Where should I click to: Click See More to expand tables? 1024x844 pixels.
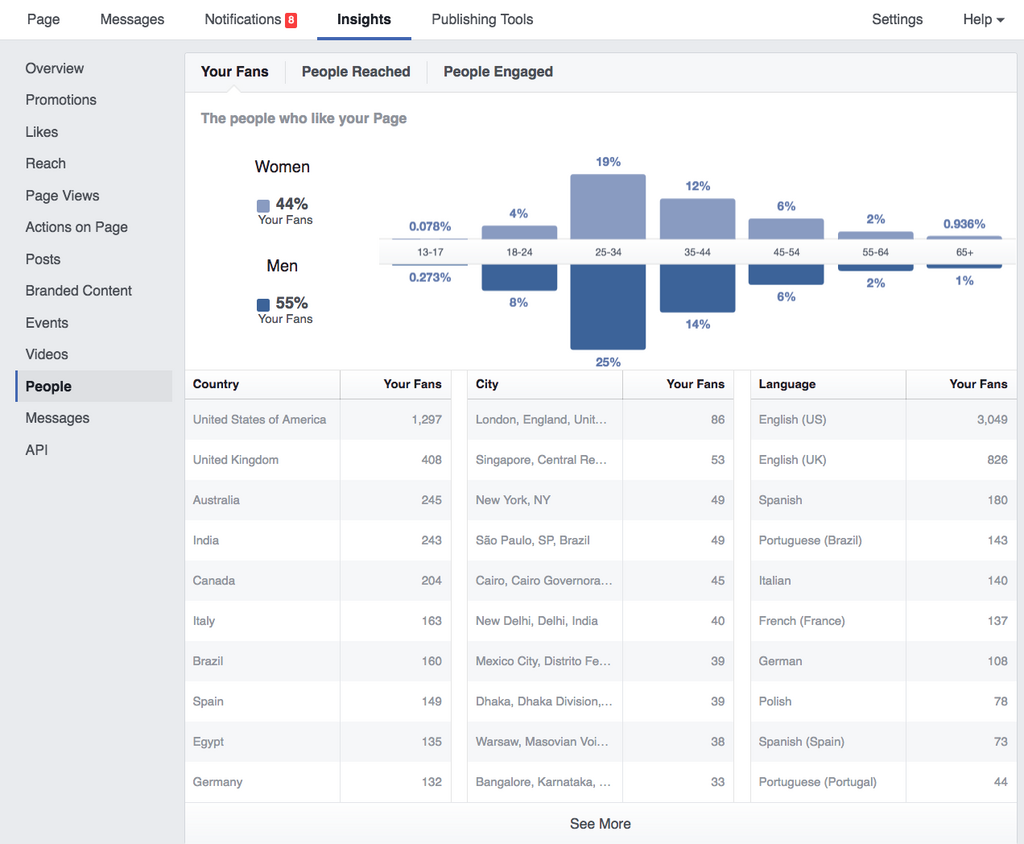600,824
